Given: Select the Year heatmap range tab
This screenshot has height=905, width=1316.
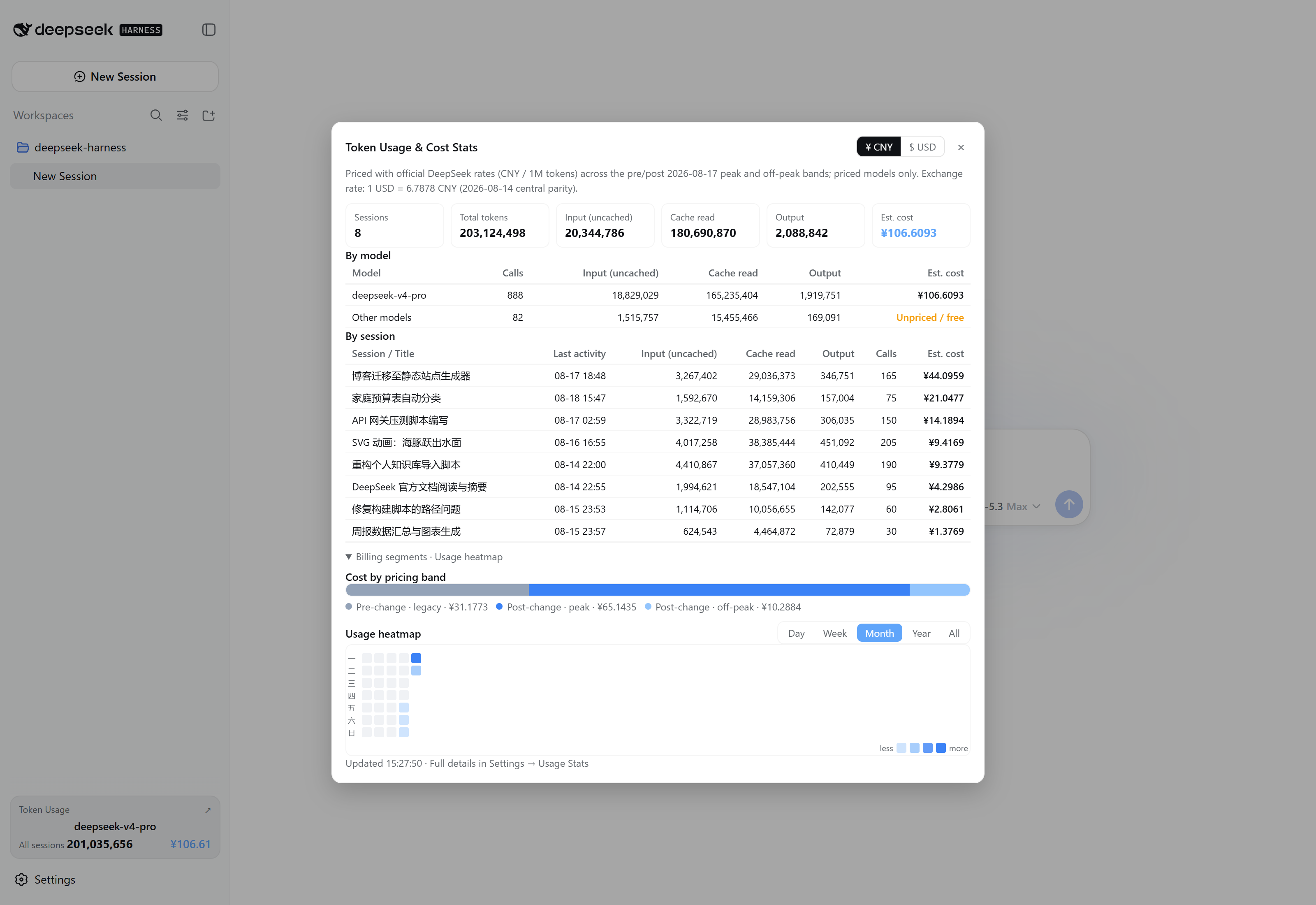Looking at the screenshot, I should [921, 633].
